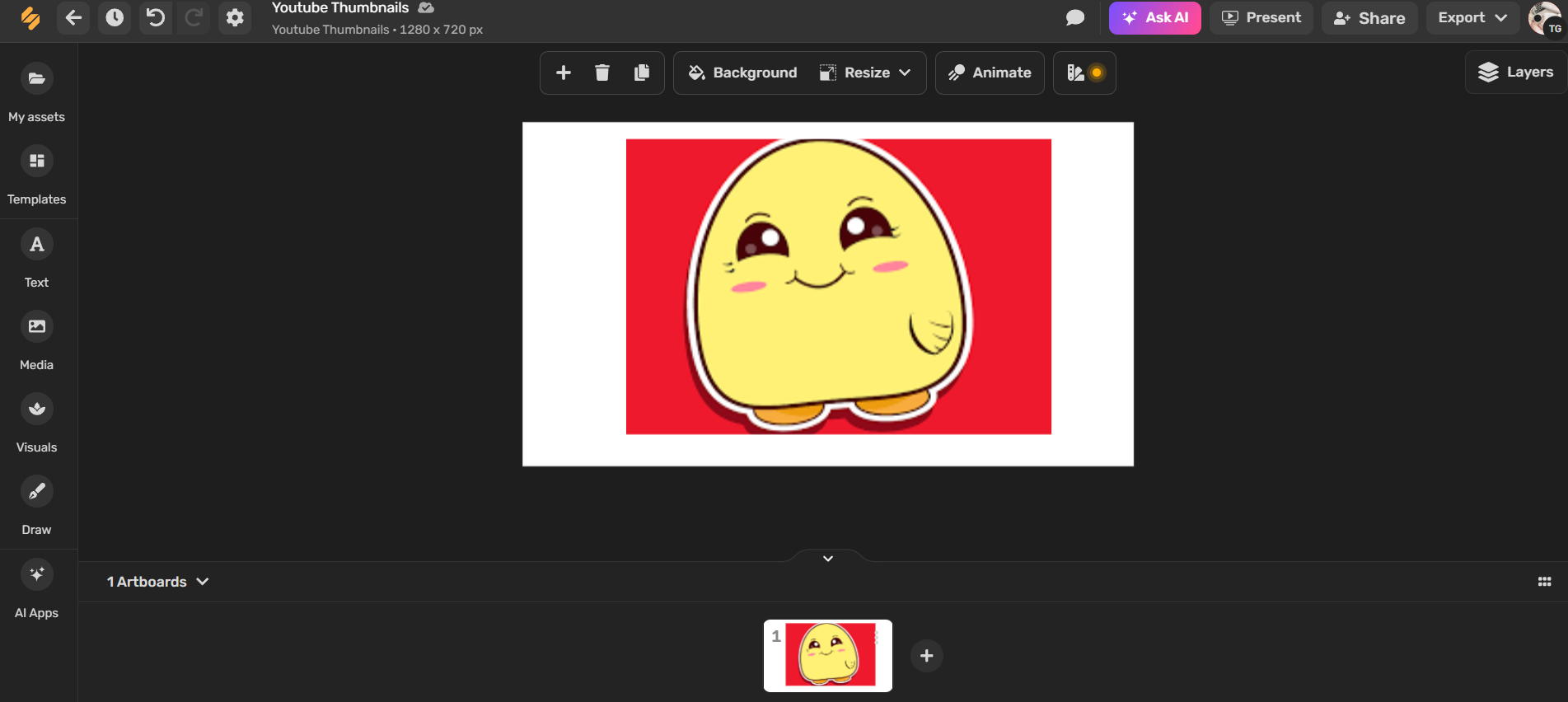
Task: Open the color theme swatch button
Action: point(1084,73)
